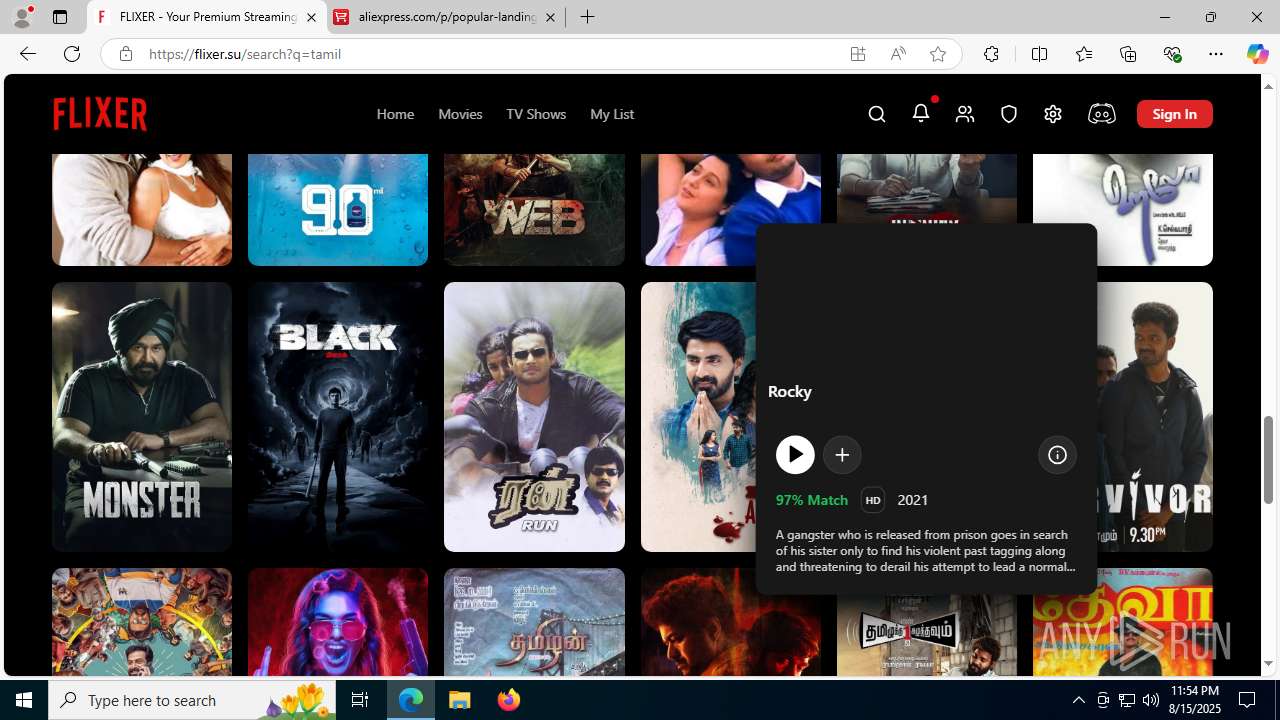Viewport: 1280px width, 720px height.
Task: Add Rocky to My List
Action: click(x=842, y=455)
